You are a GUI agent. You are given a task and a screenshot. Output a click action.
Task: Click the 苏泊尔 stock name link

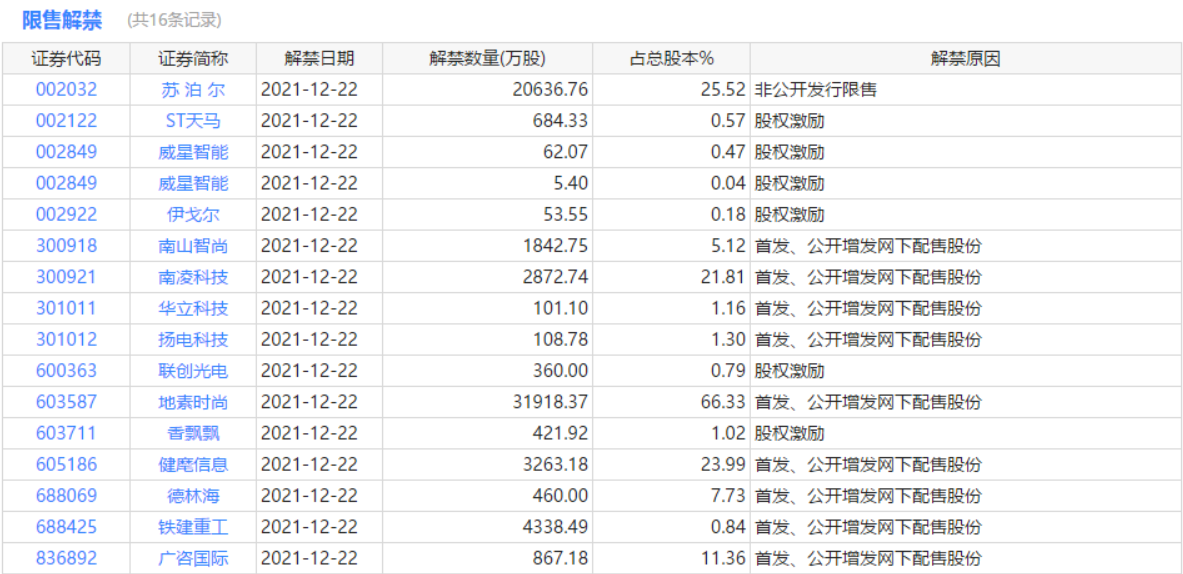point(193,90)
